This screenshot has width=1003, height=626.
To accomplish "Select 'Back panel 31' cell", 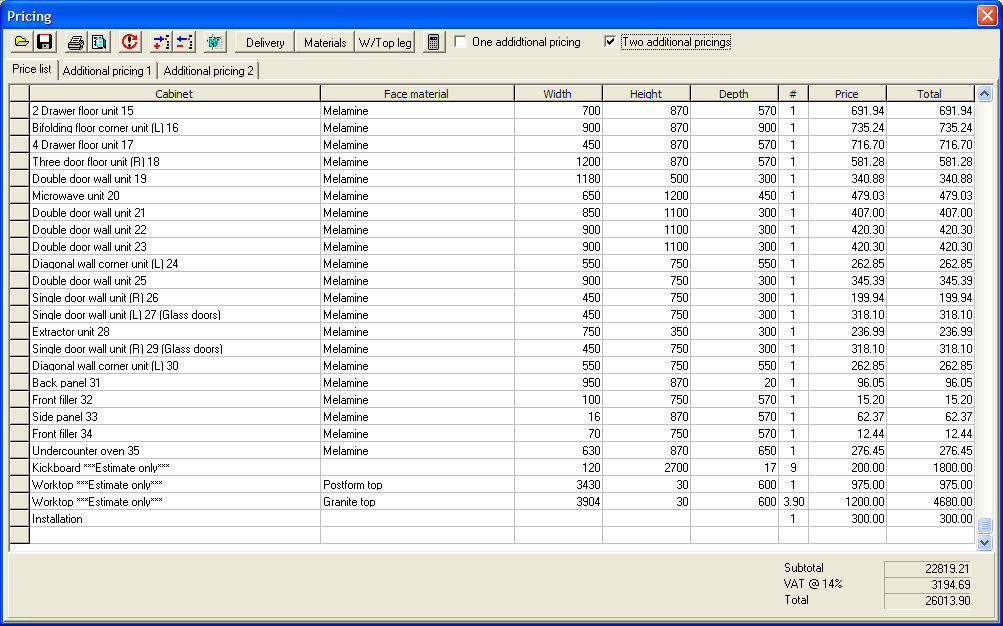I will click(x=174, y=382).
